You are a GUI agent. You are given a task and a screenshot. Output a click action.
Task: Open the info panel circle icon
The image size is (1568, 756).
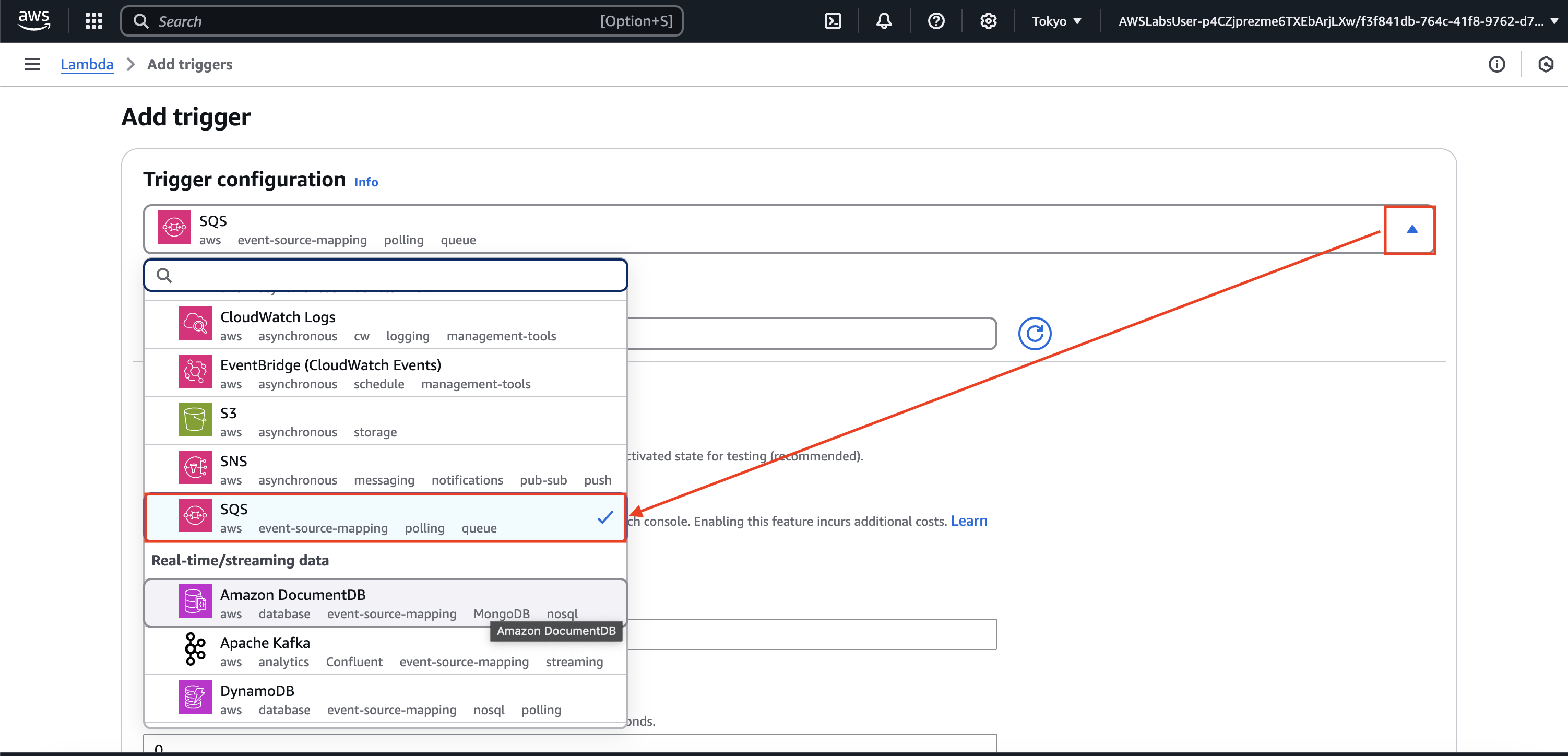tap(1496, 65)
